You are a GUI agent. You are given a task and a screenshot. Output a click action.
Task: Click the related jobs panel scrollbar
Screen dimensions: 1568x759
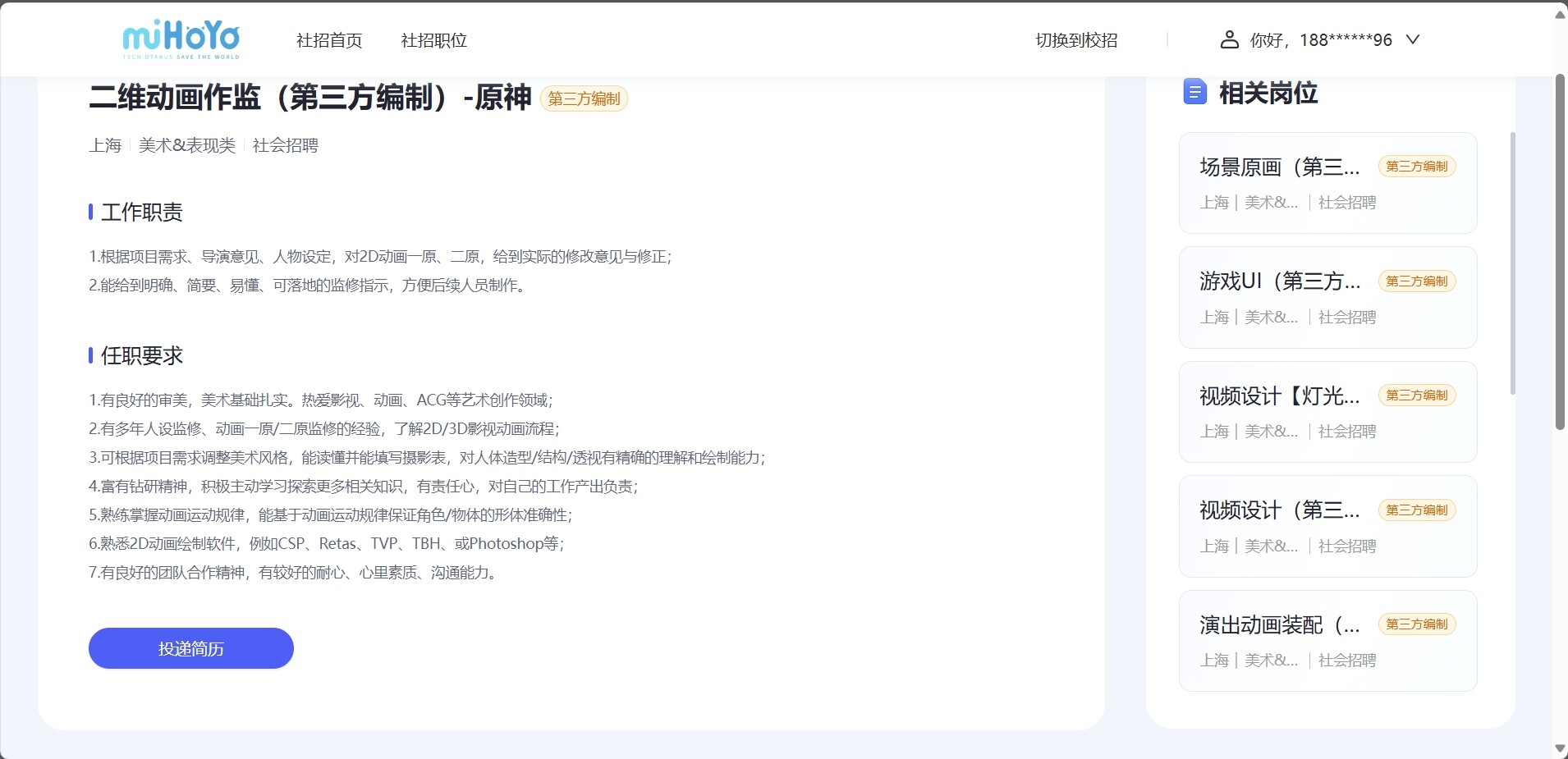click(1513, 263)
